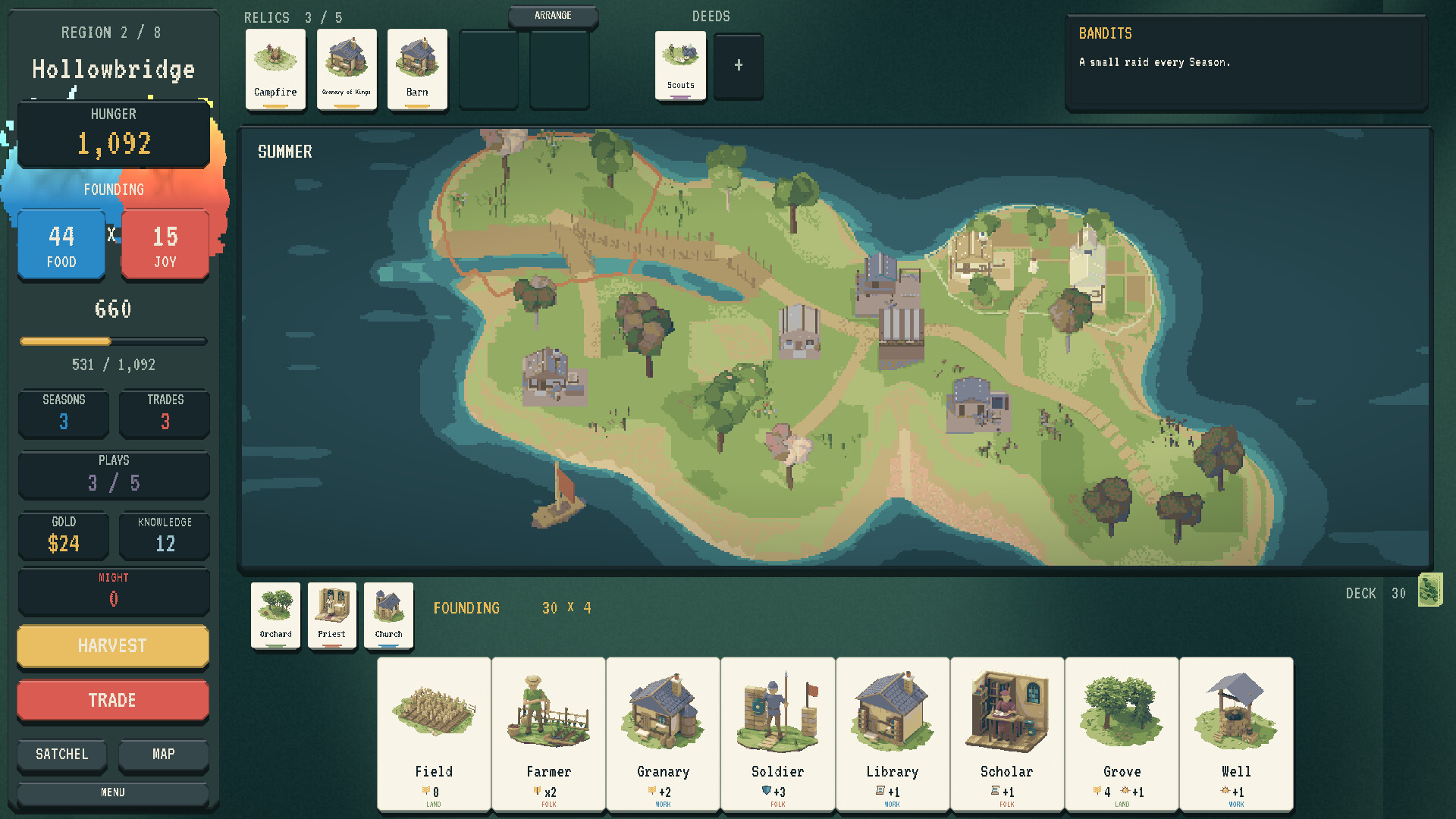Click the Harvest button
This screenshot has width=1456, height=819.
click(113, 646)
